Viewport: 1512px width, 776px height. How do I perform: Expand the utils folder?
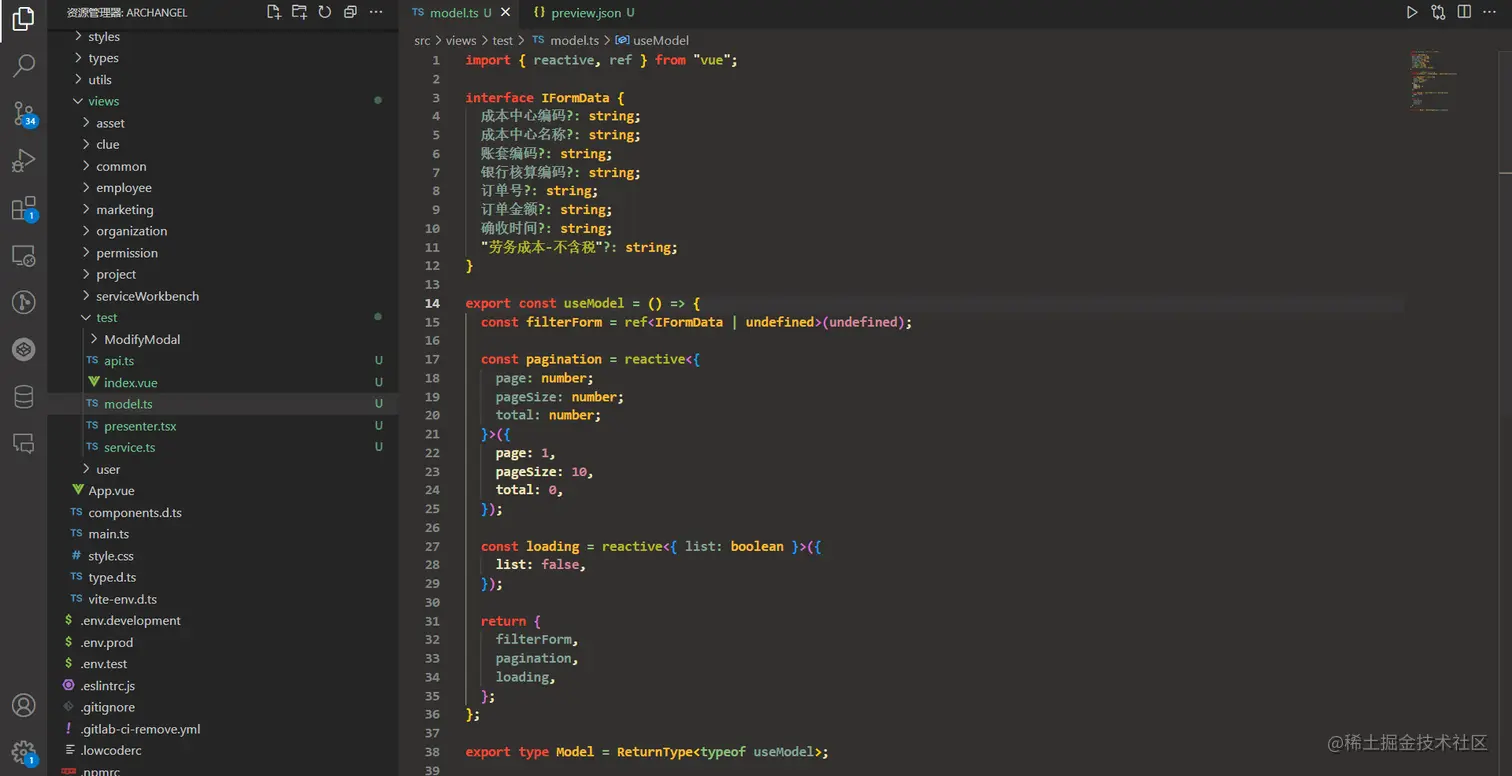[x=222, y=80]
